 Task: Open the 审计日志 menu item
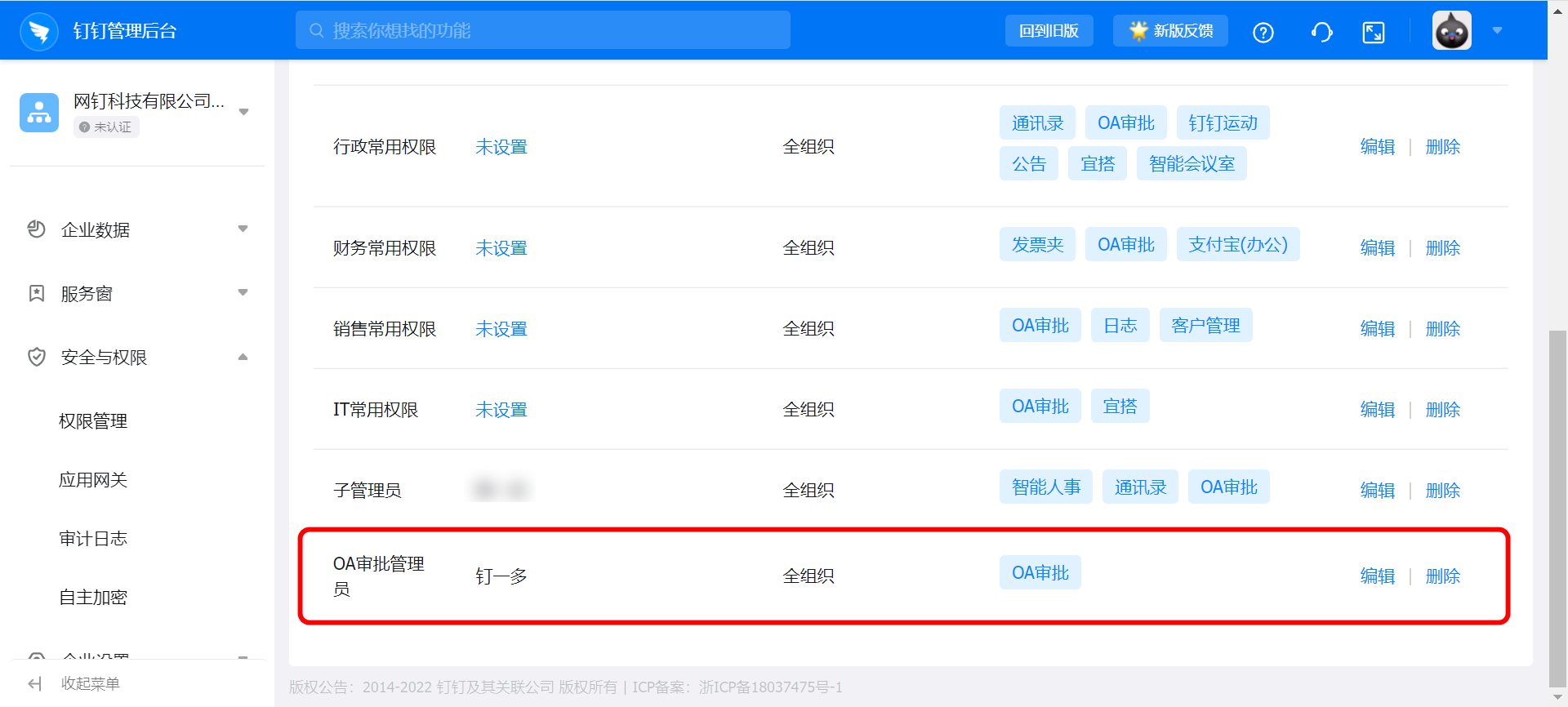(x=93, y=539)
